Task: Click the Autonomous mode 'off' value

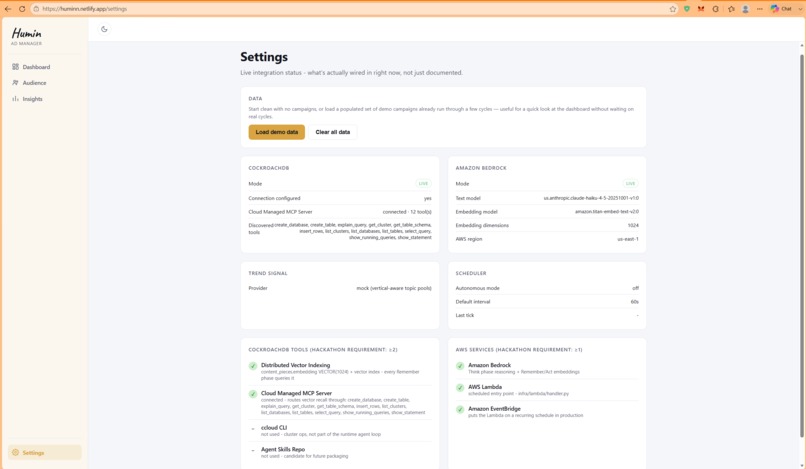Action: tap(635, 288)
